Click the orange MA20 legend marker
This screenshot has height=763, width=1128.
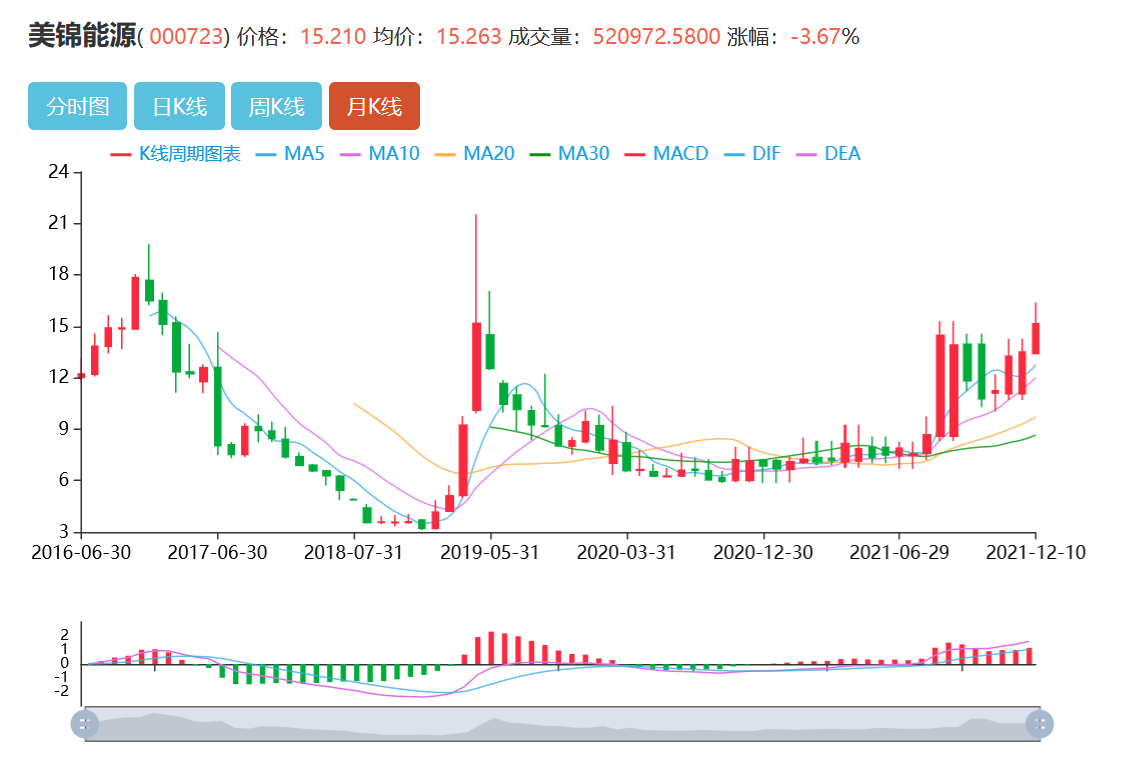[445, 154]
